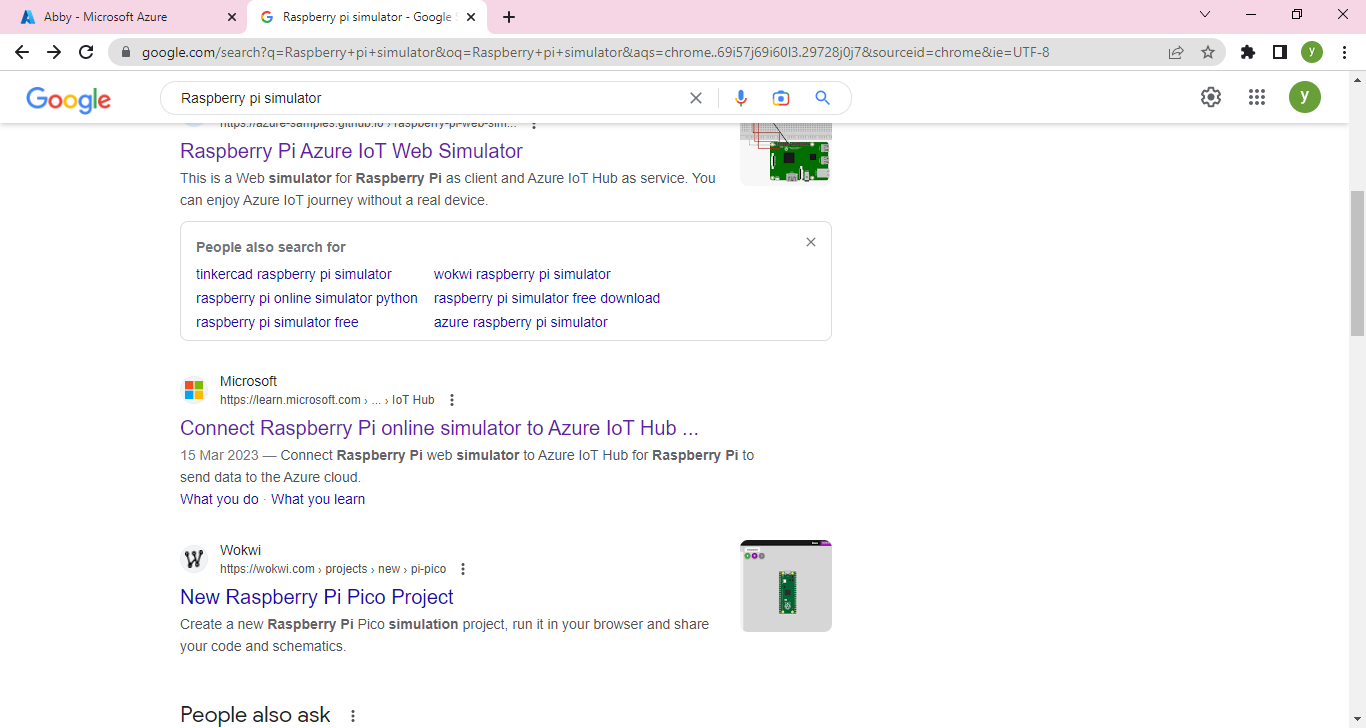This screenshot has width=1366, height=728.
Task: Click the People also ask heading
Action: pyautogui.click(x=255, y=715)
